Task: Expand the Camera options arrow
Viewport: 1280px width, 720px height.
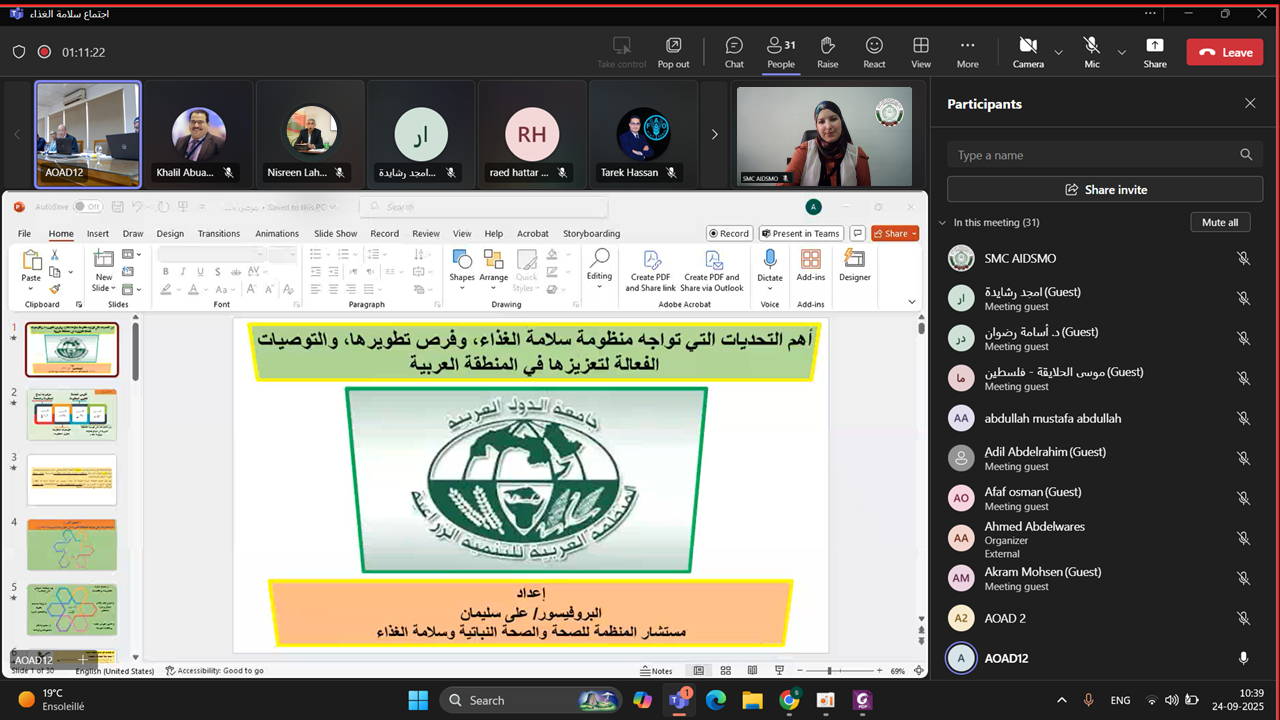Action: [1058, 52]
